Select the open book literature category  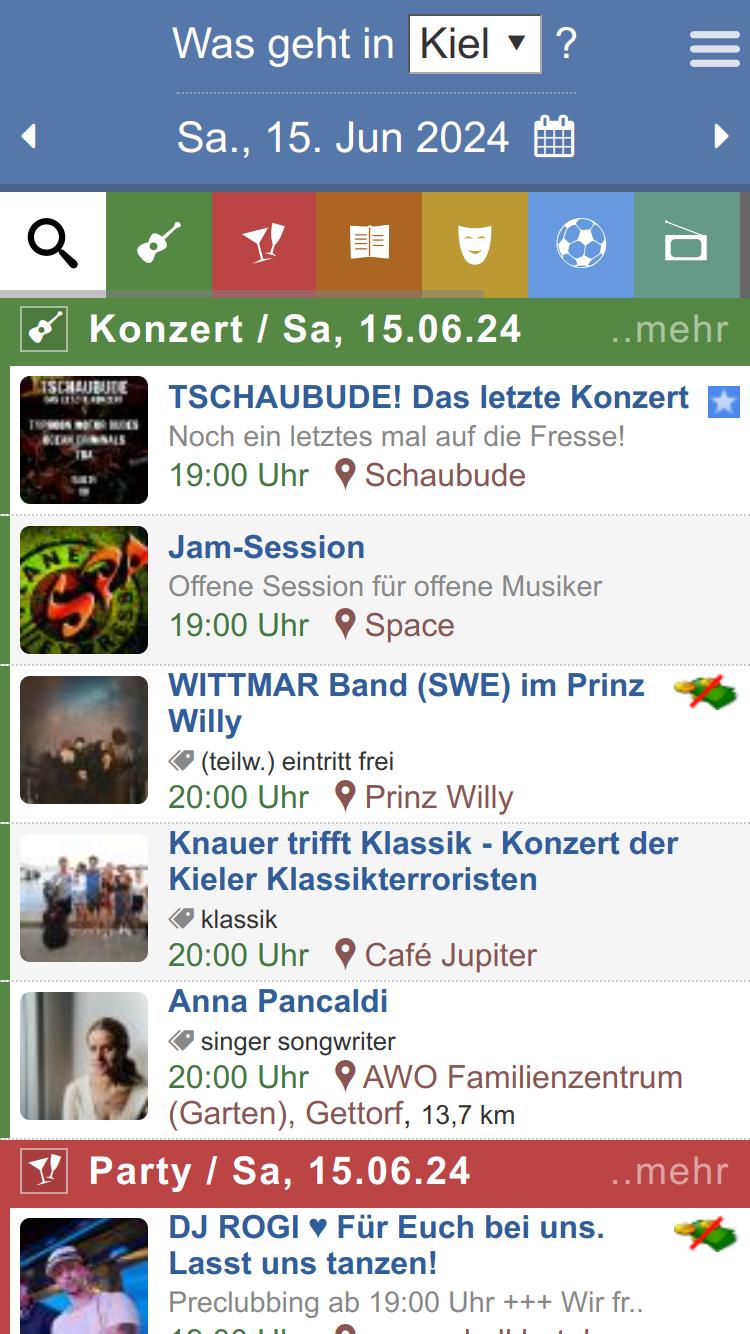pyautogui.click(x=369, y=244)
